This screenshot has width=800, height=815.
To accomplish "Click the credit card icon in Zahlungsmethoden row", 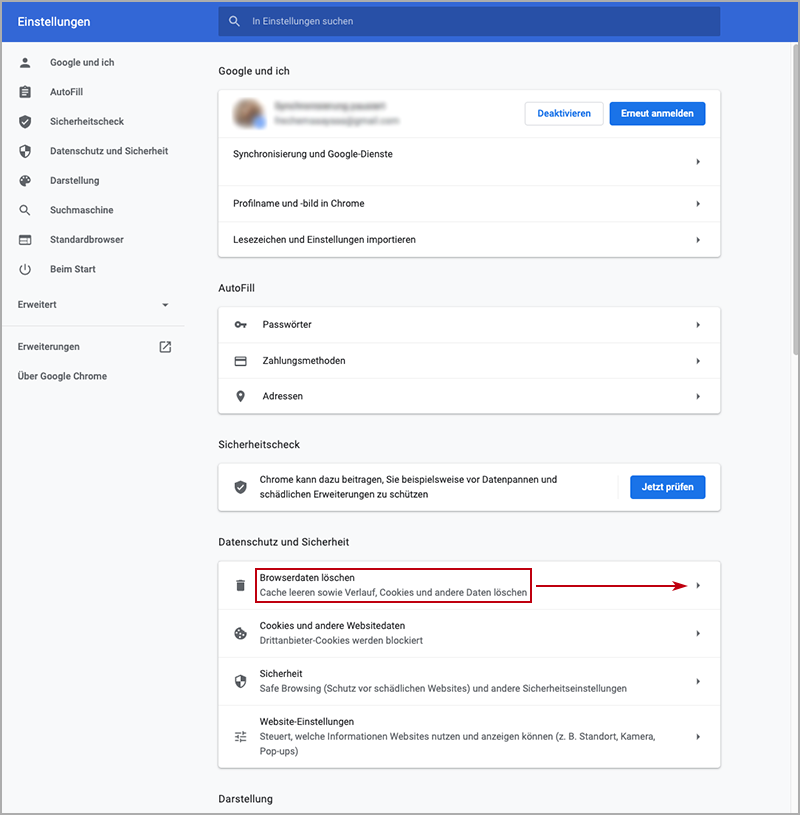I will point(240,361).
